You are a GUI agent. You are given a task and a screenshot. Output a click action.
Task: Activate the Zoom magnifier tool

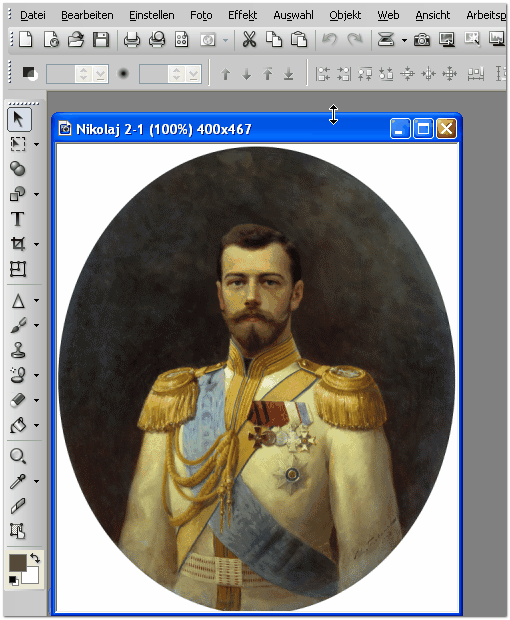(18, 456)
